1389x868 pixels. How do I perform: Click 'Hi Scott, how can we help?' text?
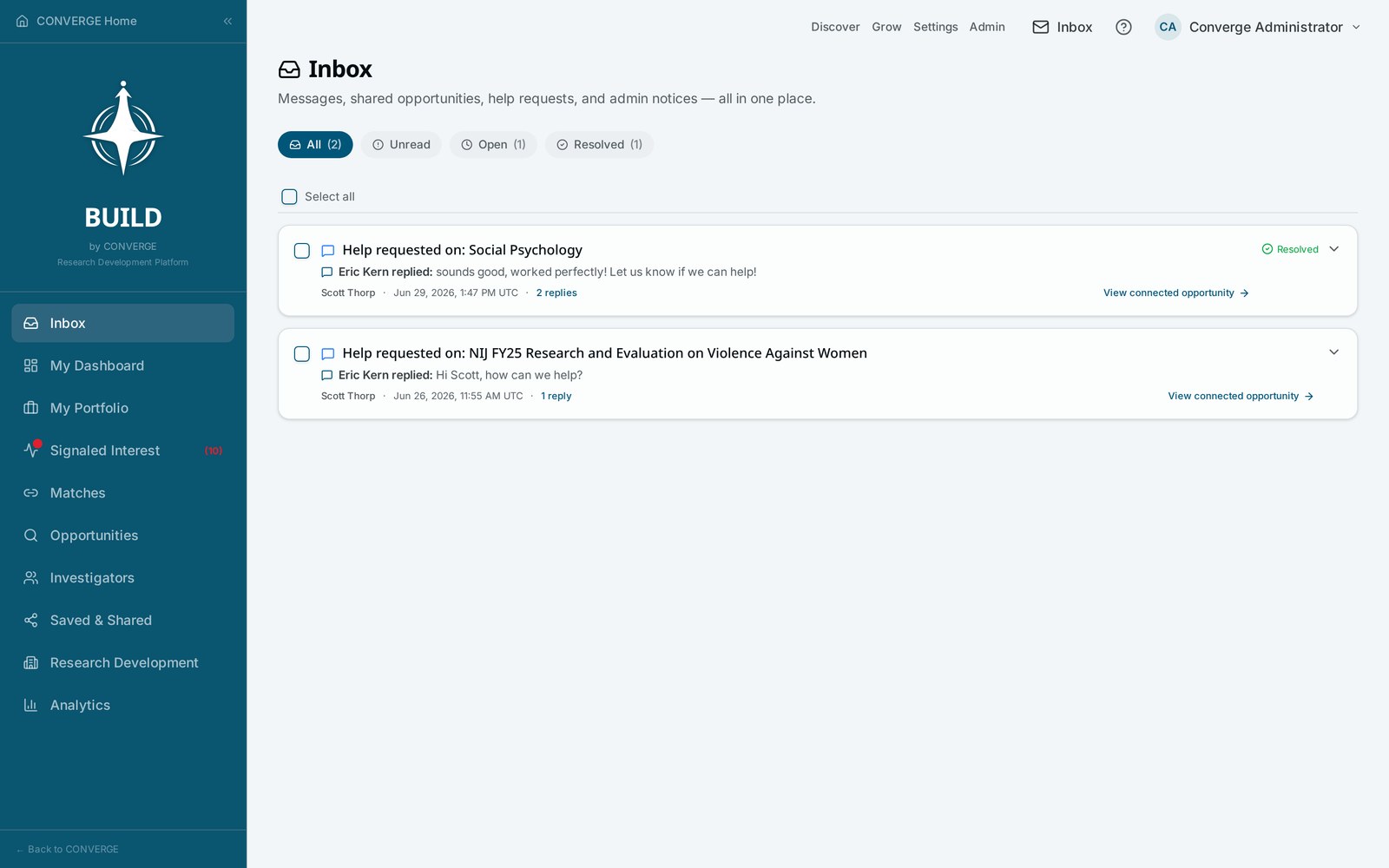(x=509, y=375)
